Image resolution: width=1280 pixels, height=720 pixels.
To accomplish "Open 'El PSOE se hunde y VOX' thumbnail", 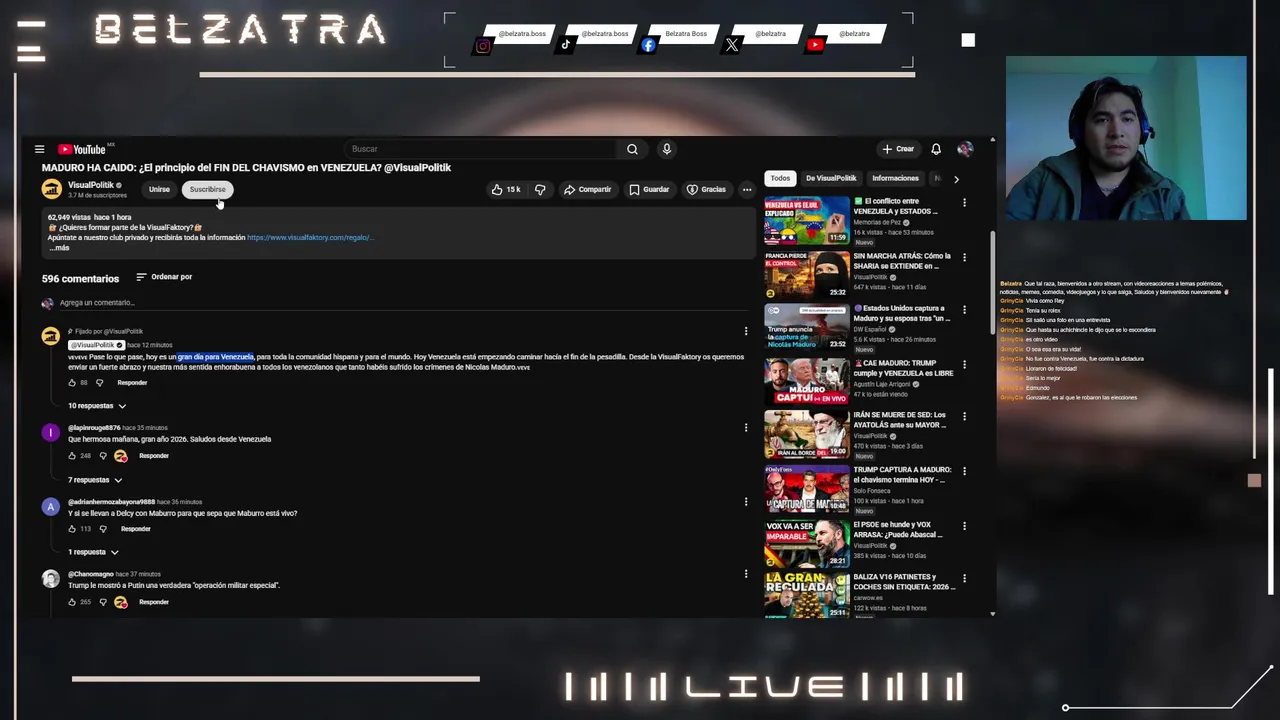I will click(x=807, y=543).
